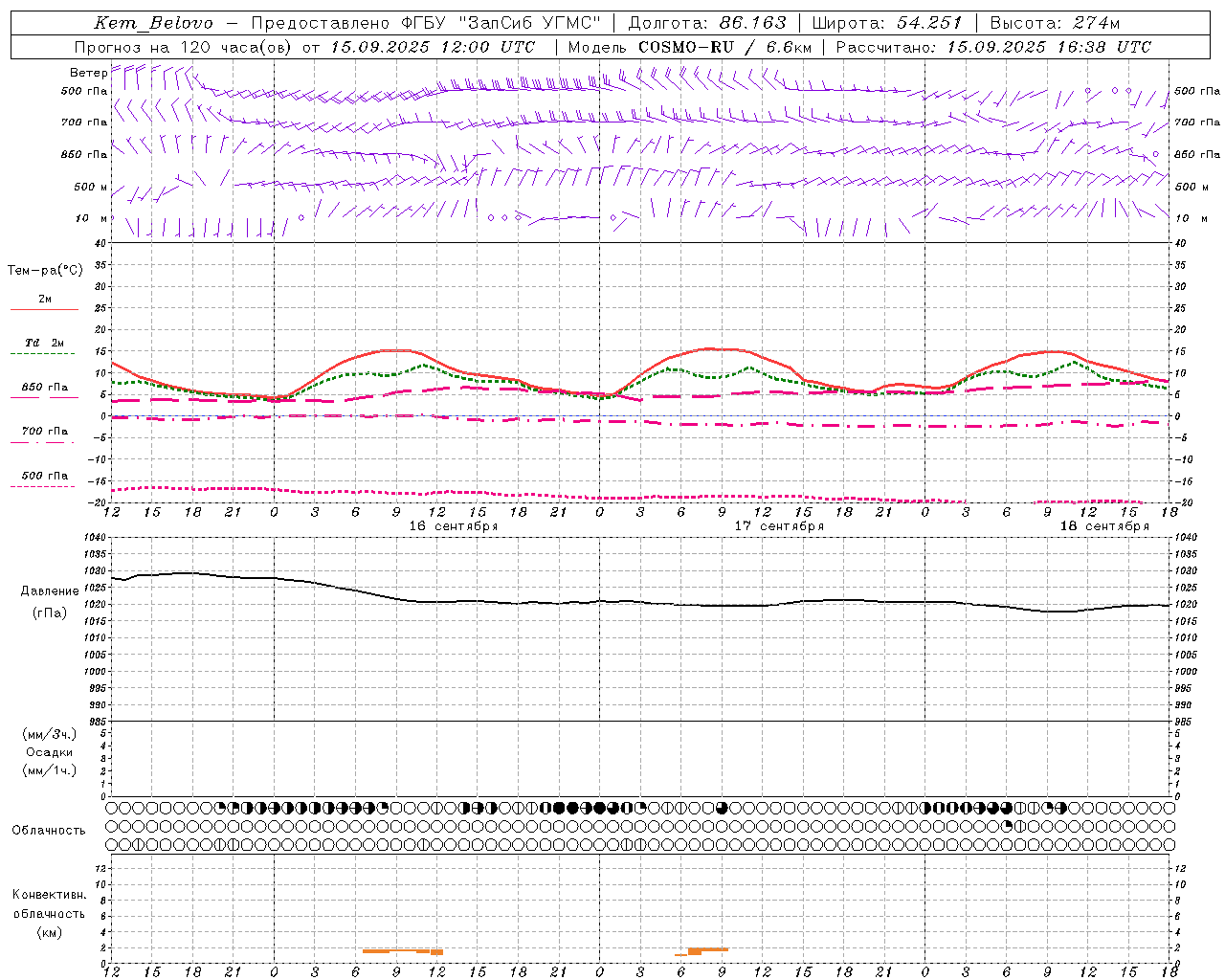
Task: Click the Высота: 274м value
Action: coord(1055,23)
